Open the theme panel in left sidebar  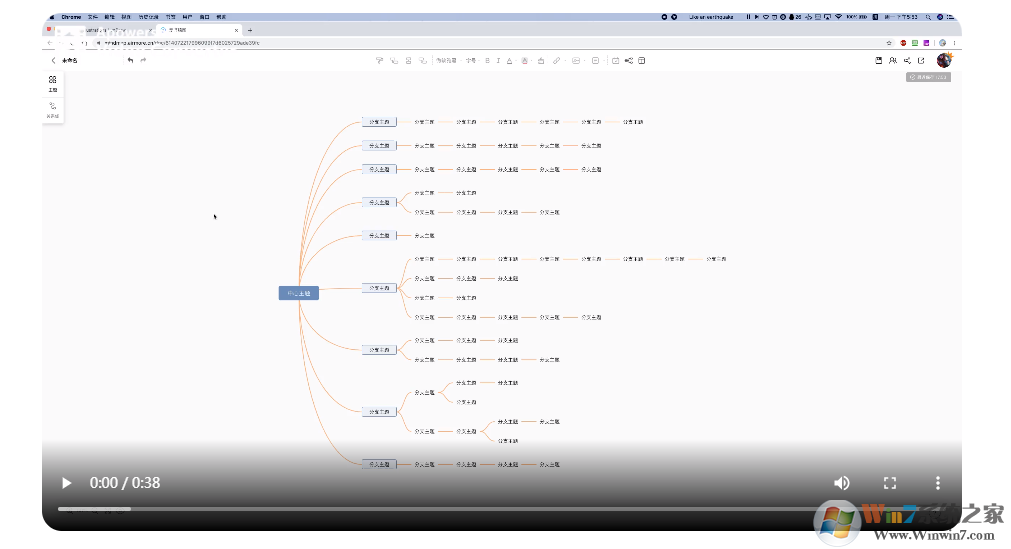tap(52, 82)
